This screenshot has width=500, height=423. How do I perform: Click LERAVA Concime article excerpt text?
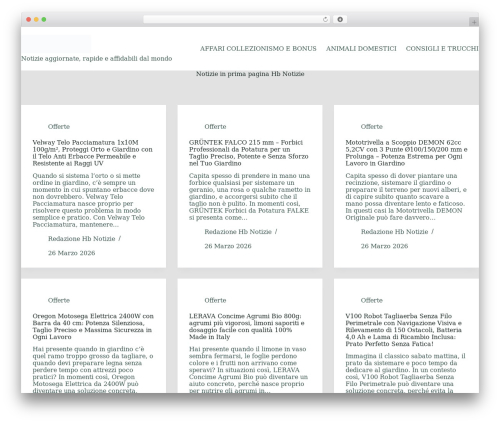[248, 369]
